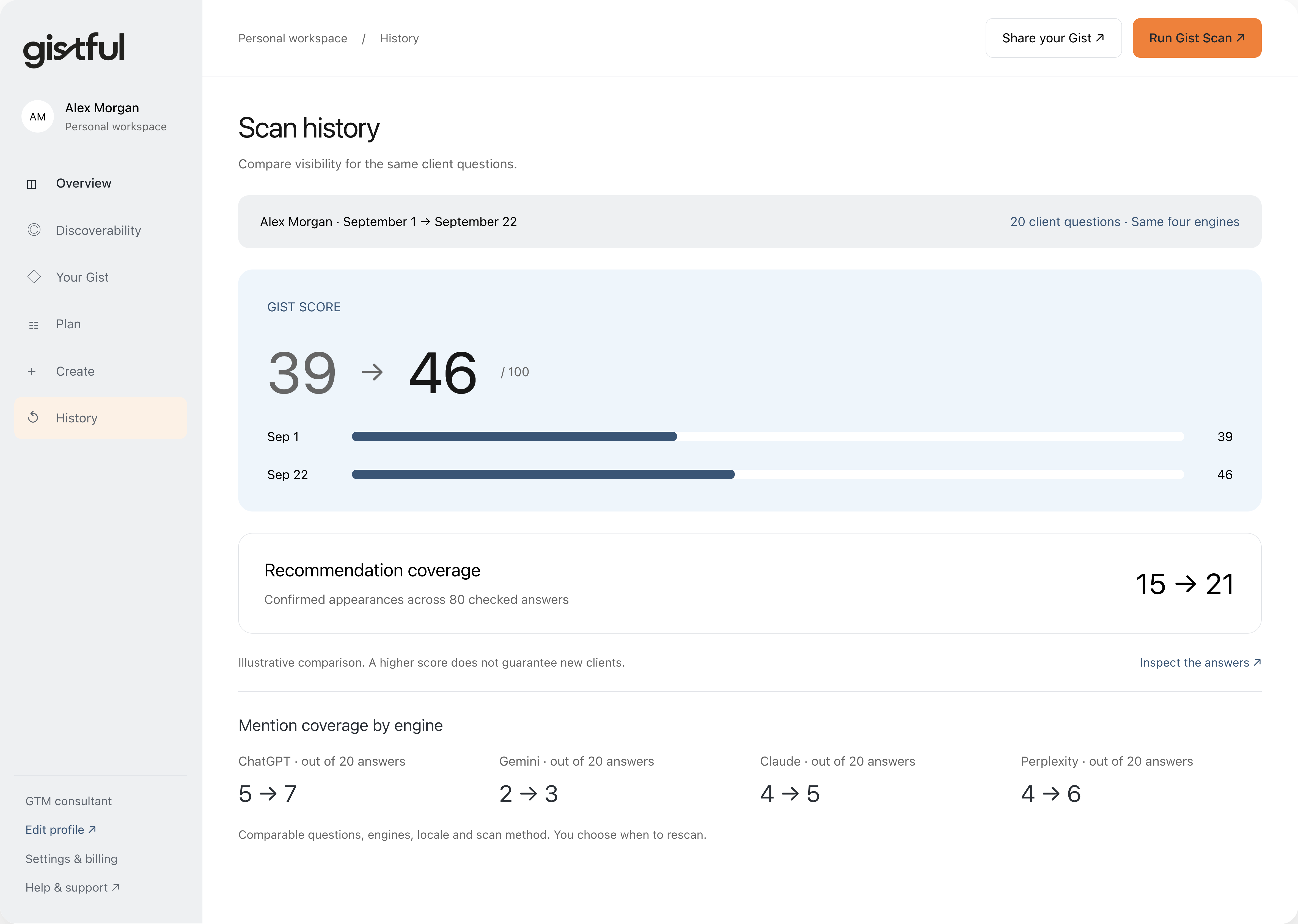The width and height of the screenshot is (1298, 924).
Task: Click Personal workspace in the breadcrumb
Action: click(292, 38)
